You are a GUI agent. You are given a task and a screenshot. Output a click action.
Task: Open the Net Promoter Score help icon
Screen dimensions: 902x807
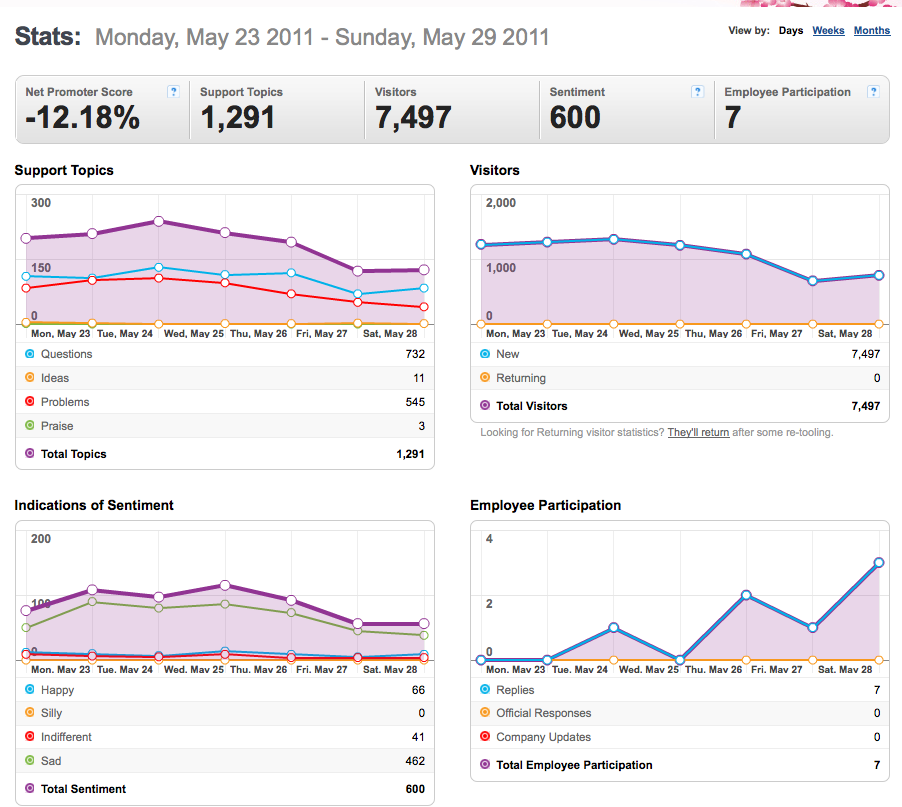click(x=173, y=91)
